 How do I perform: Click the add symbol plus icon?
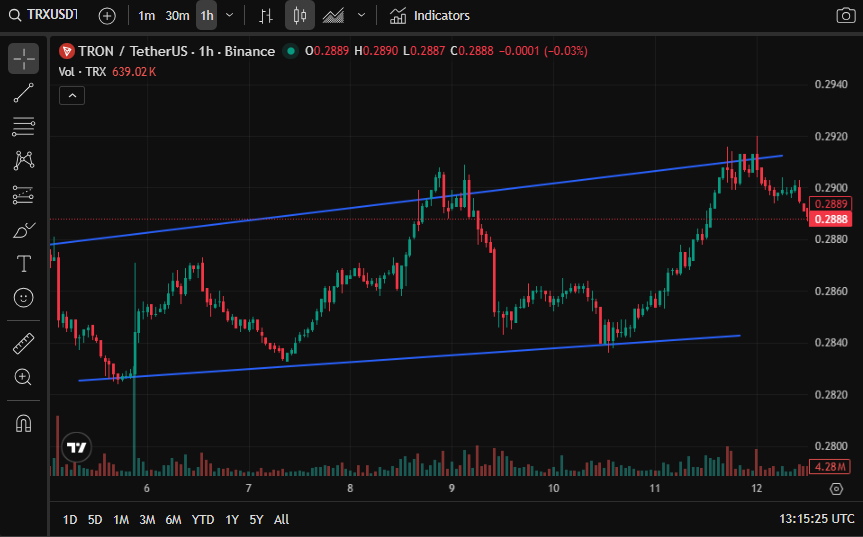pos(107,16)
